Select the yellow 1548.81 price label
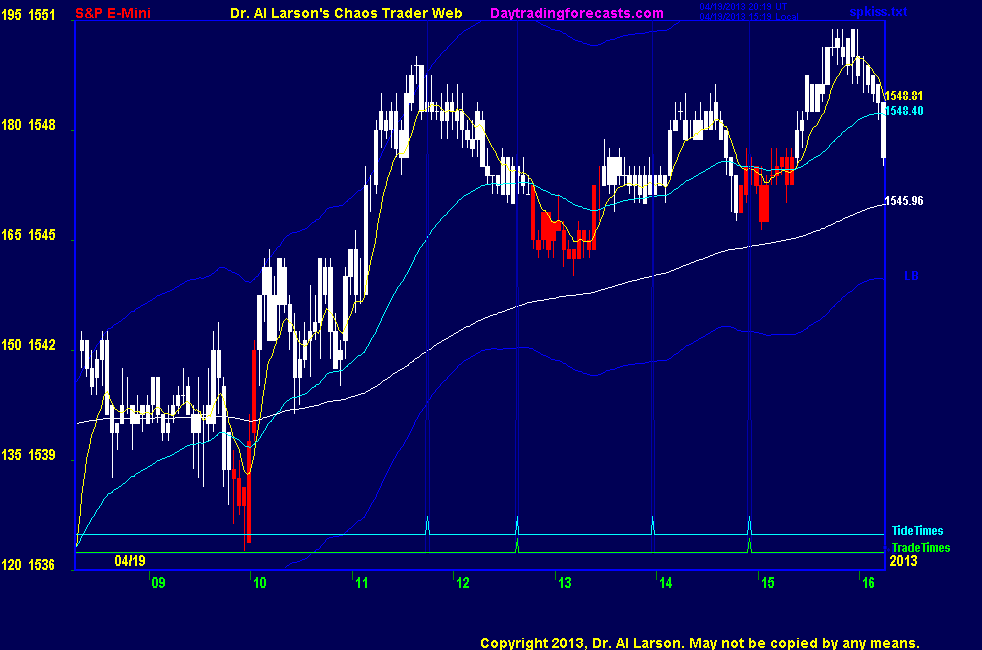Viewport: 982px width, 650px height. [x=903, y=96]
